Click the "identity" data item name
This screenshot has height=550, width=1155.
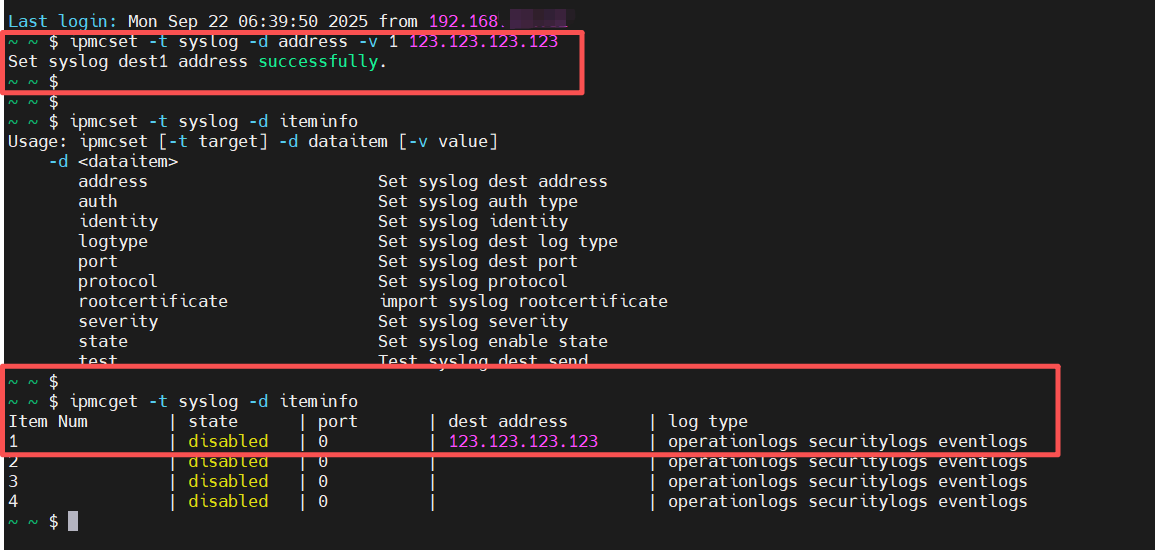(118, 221)
